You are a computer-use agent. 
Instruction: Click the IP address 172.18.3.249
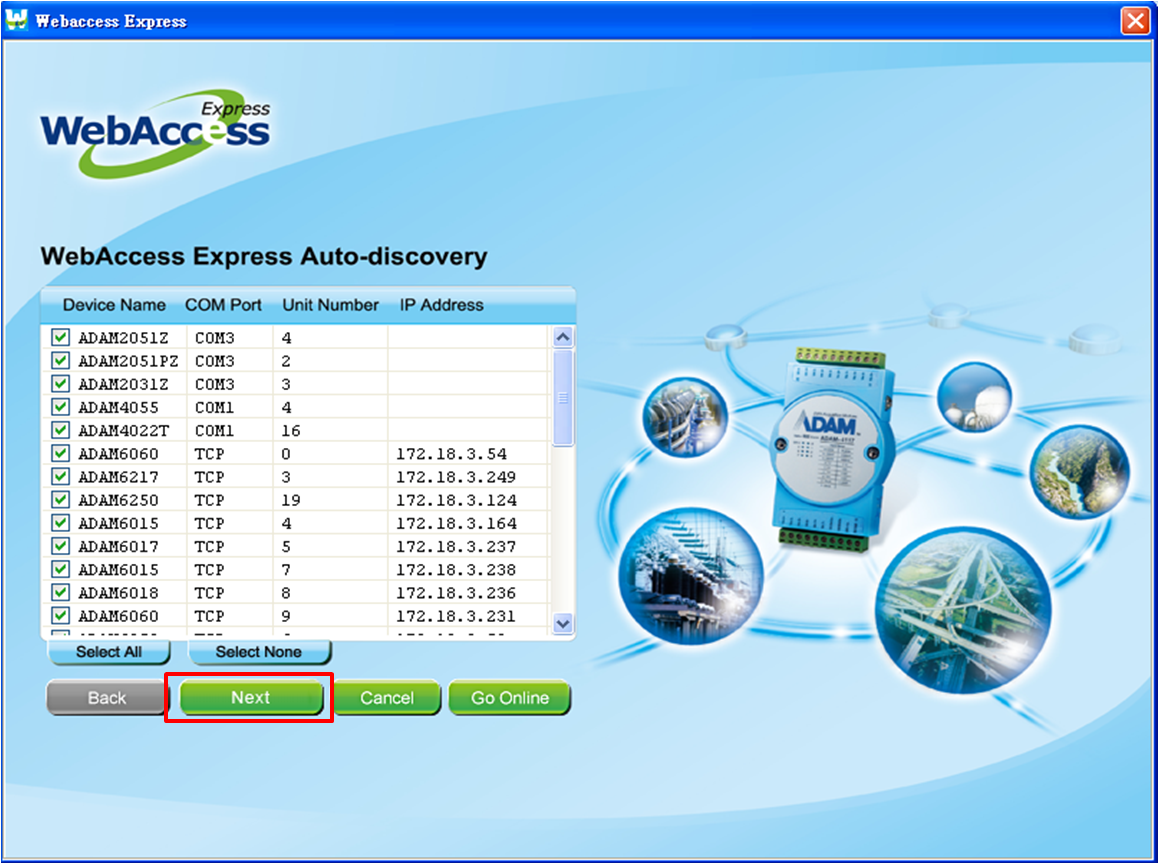click(x=456, y=477)
